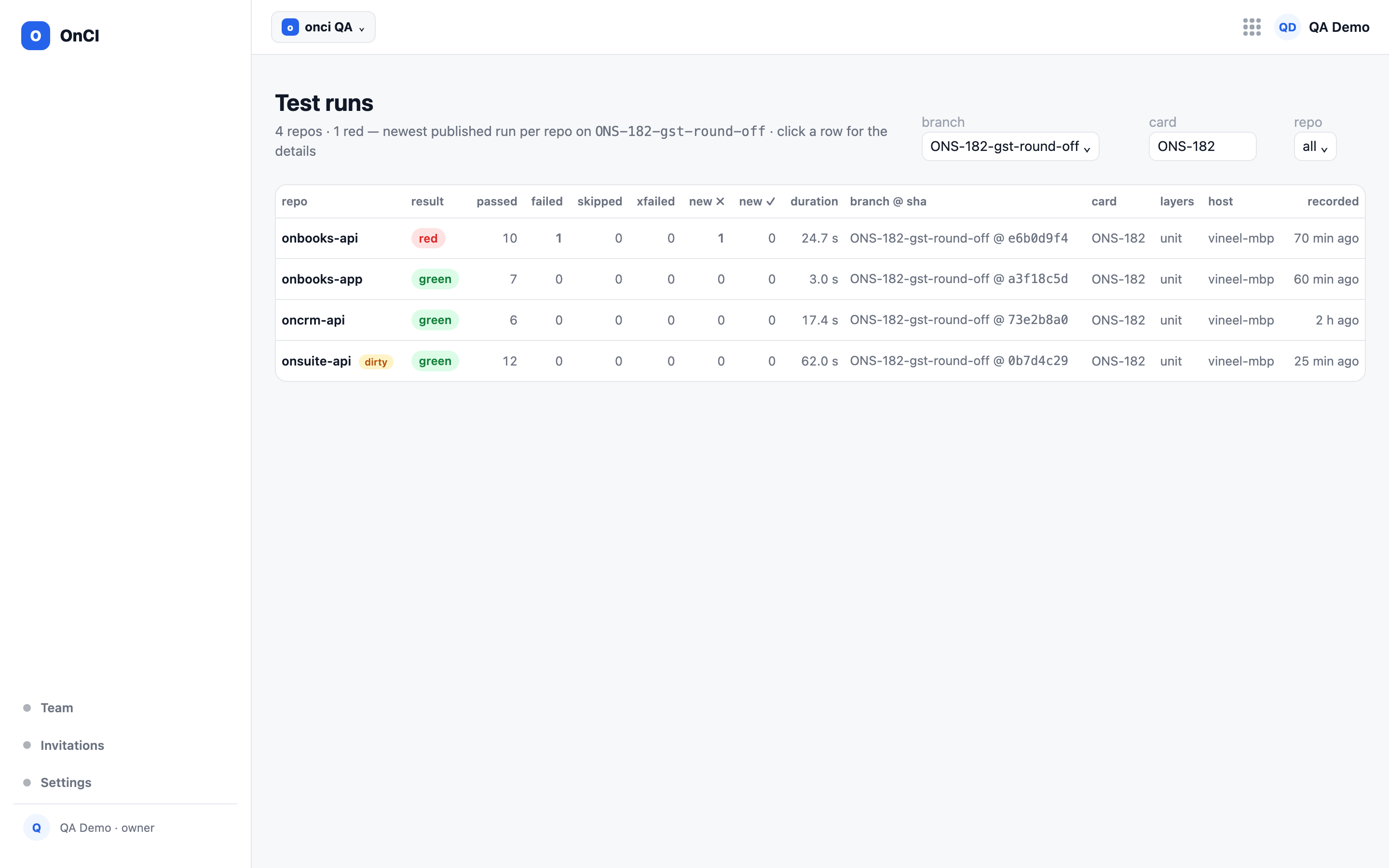The image size is (1389, 868).
Task: Open the onci QA workspace switcher
Action: pos(323,27)
